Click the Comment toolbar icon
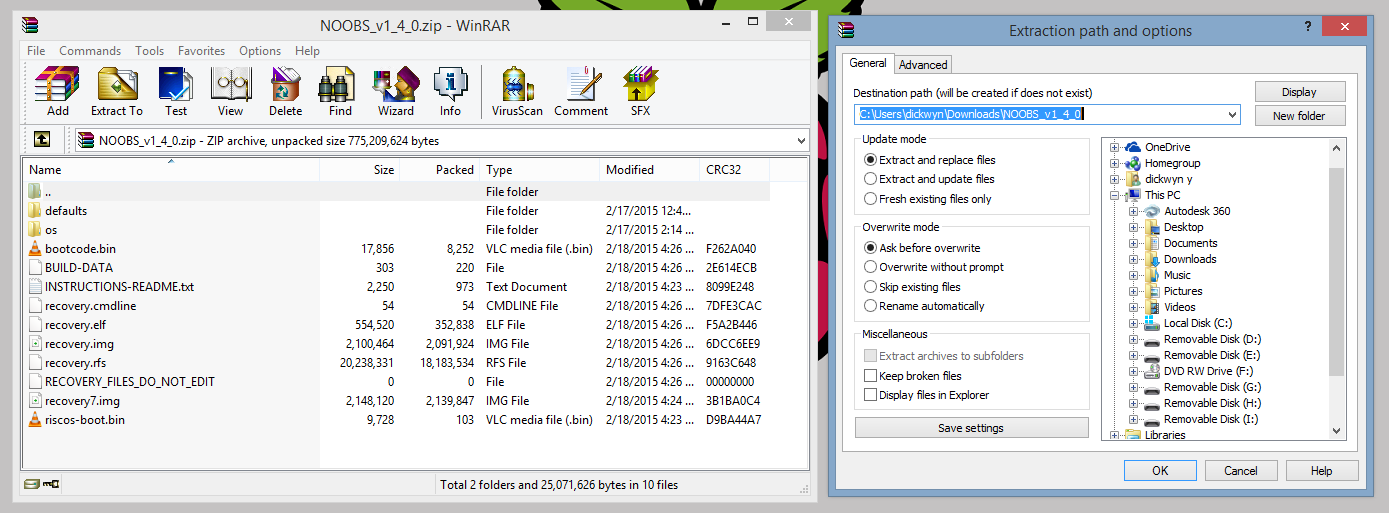This screenshot has height=513, width=1389. pyautogui.click(x=581, y=85)
